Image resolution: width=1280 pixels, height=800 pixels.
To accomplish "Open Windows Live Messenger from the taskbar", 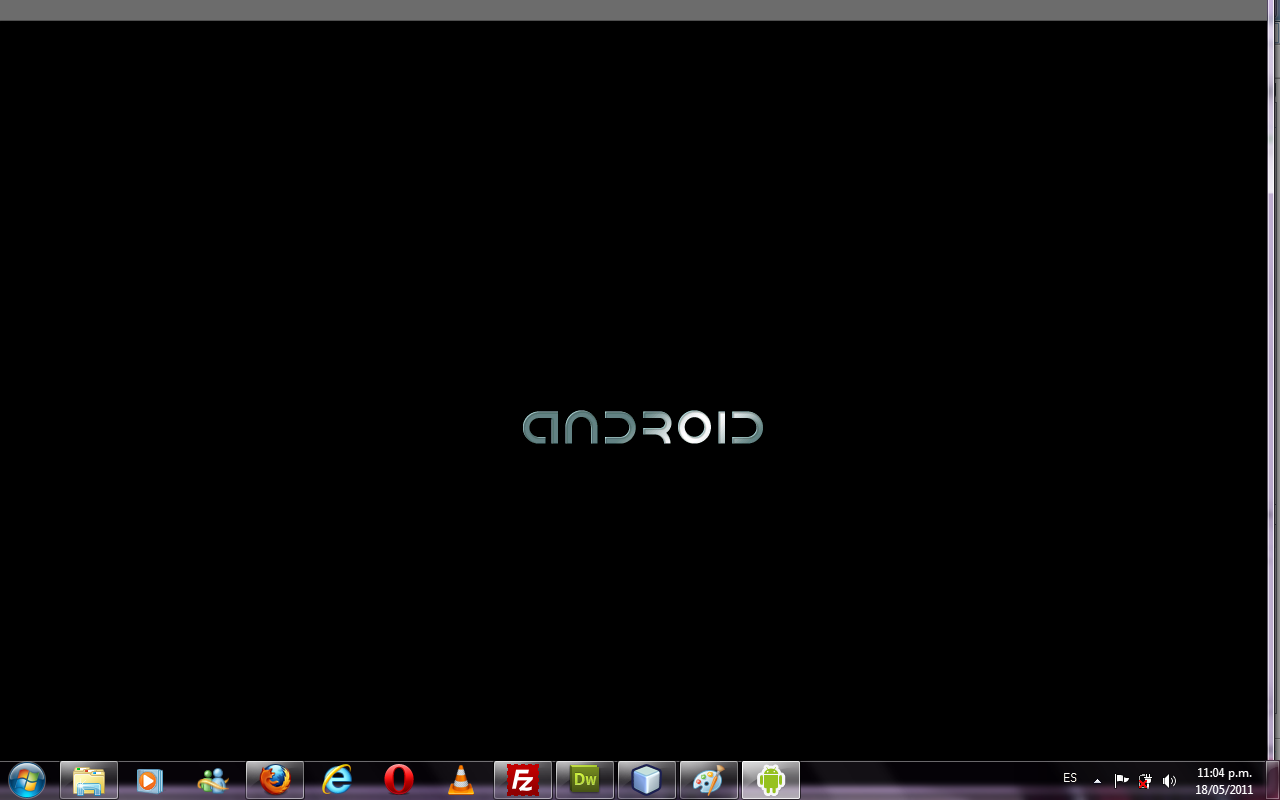I will [x=213, y=780].
